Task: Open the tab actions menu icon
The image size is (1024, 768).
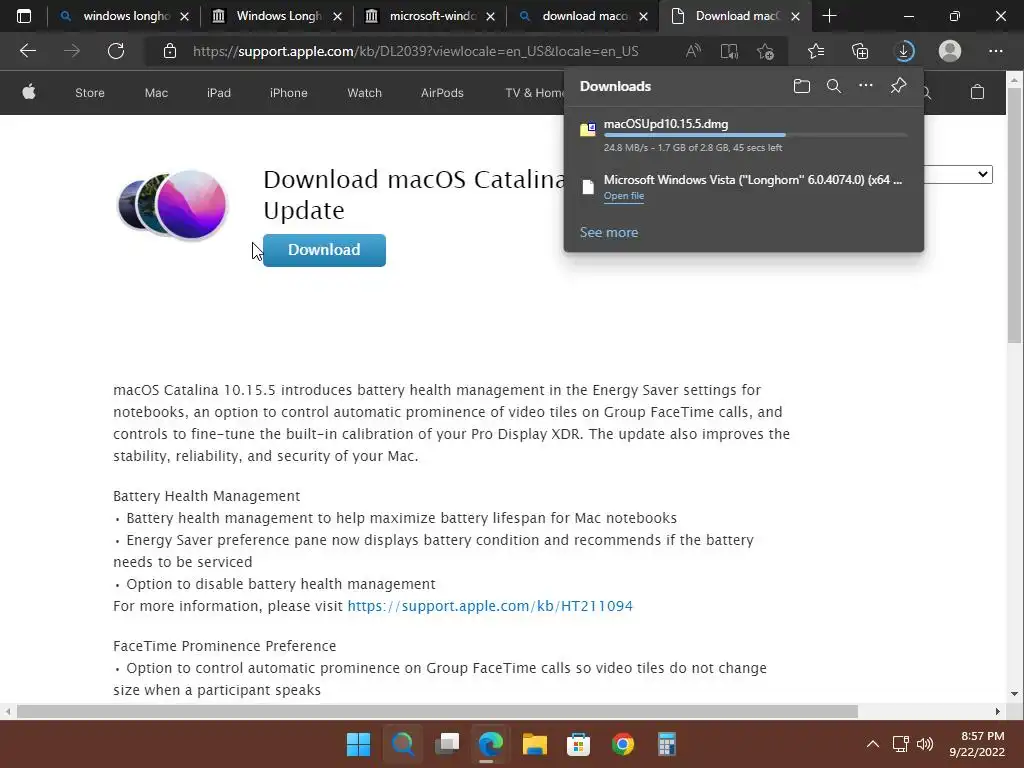Action: (x=24, y=16)
